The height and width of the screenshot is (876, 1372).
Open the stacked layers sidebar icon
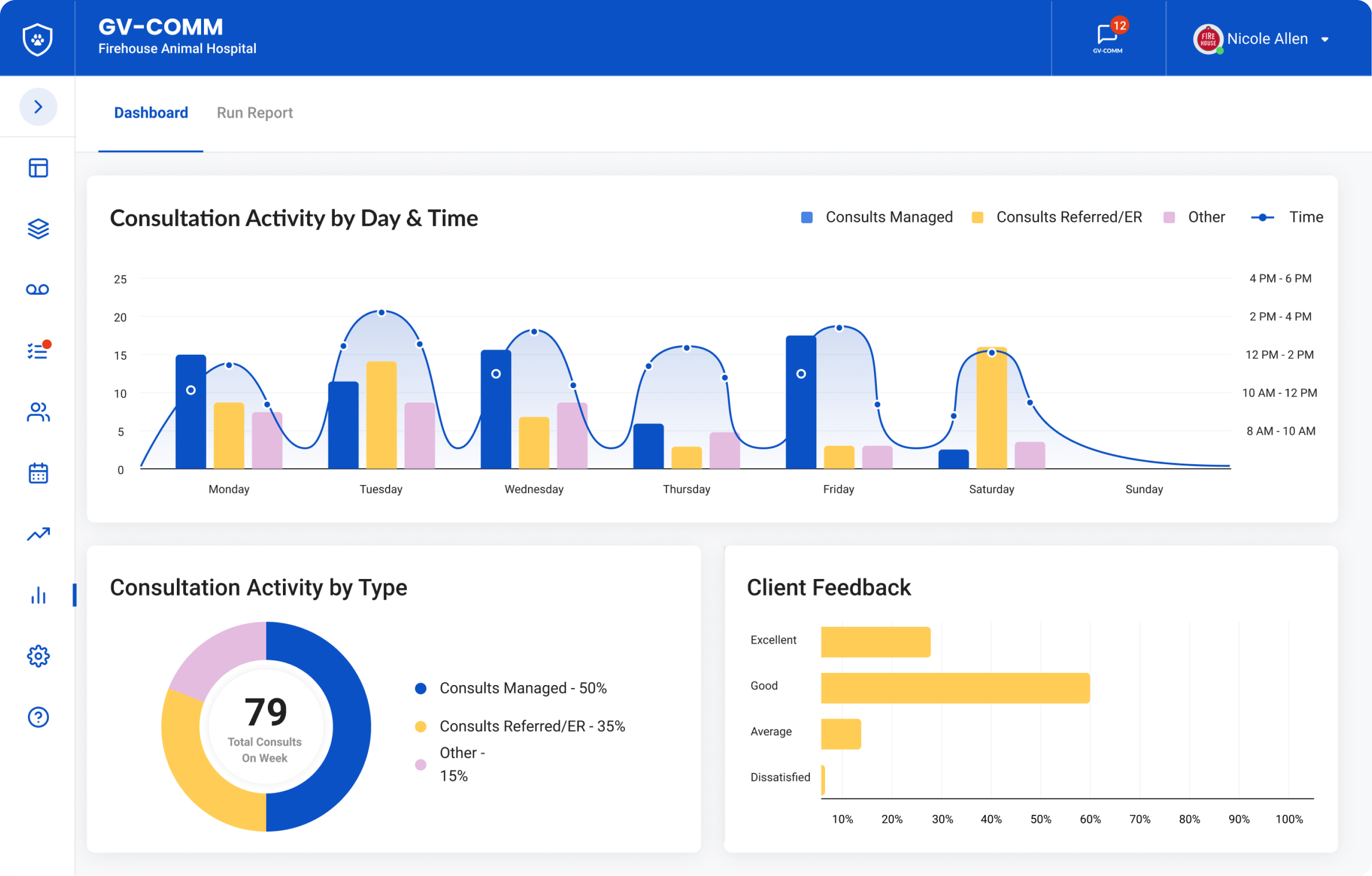pos(38,229)
